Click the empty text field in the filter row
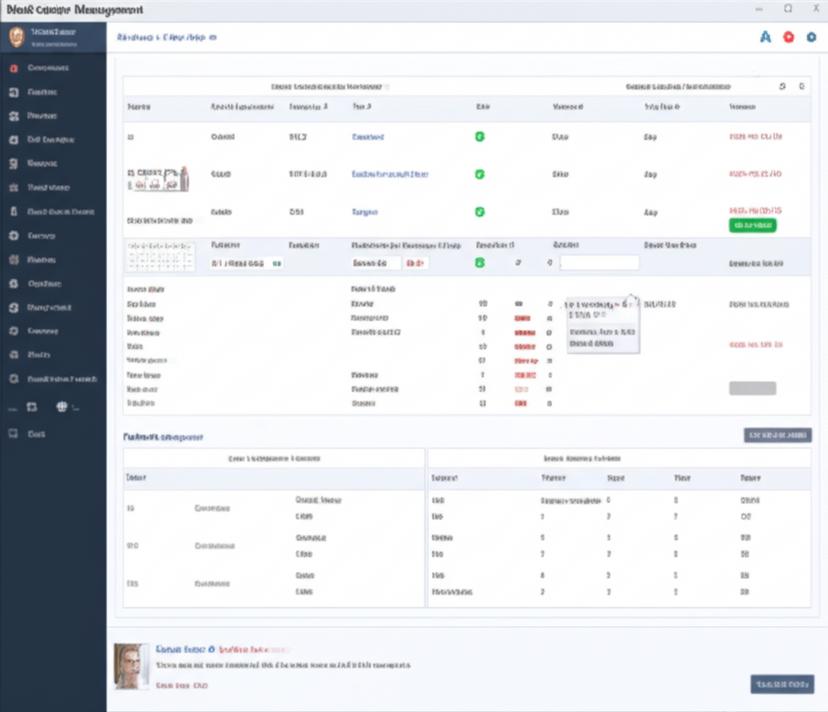This screenshot has height=712, width=828. pyautogui.click(x=599, y=263)
